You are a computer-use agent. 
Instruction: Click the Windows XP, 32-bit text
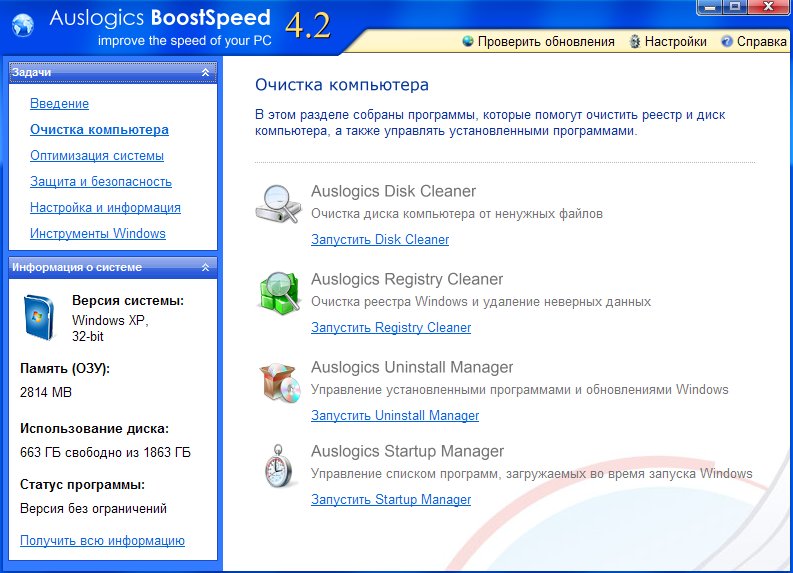click(110, 328)
